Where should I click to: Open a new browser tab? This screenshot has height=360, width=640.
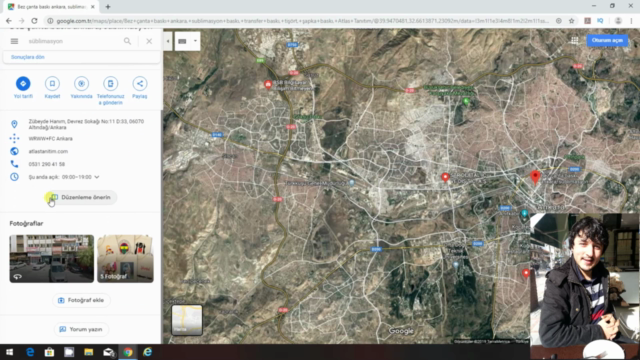pyautogui.click(x=108, y=7)
